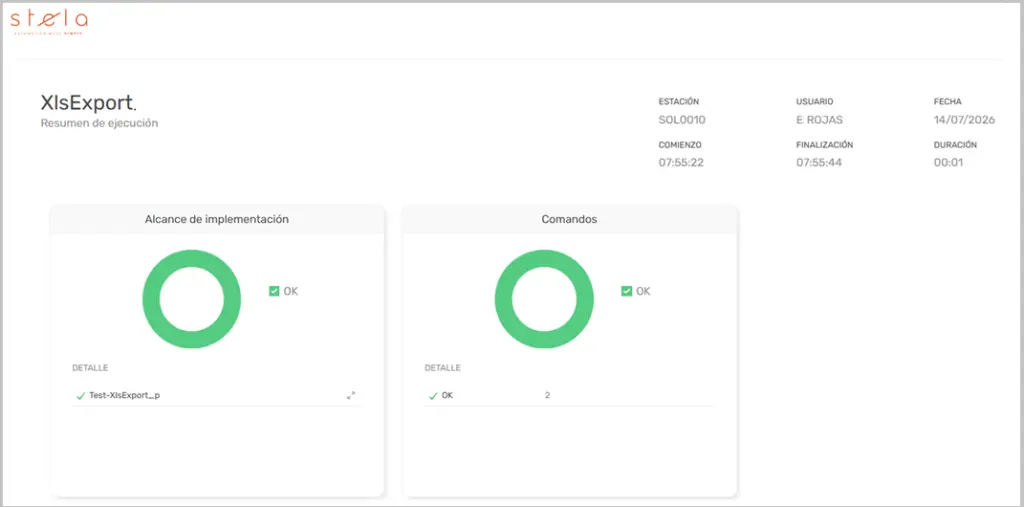Click the Comandos panel header
The width and height of the screenshot is (1024, 507).
569,220
